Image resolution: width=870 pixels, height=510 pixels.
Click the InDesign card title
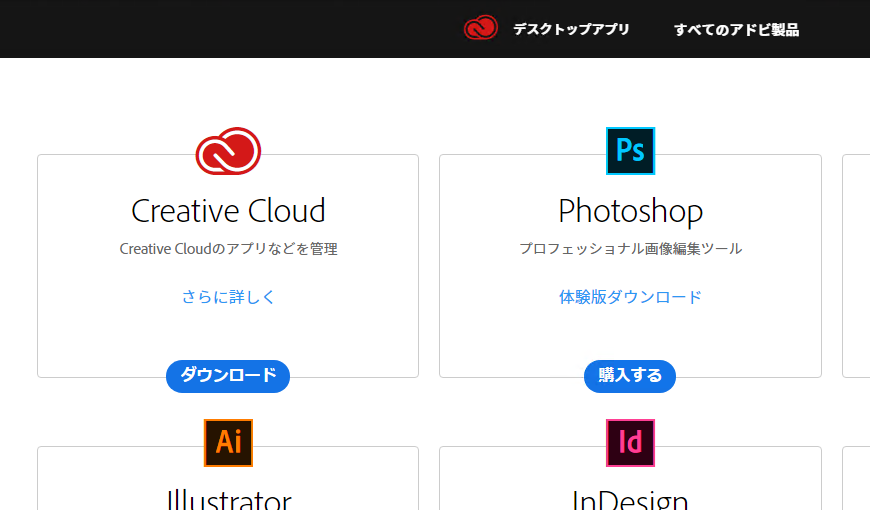coord(630,499)
